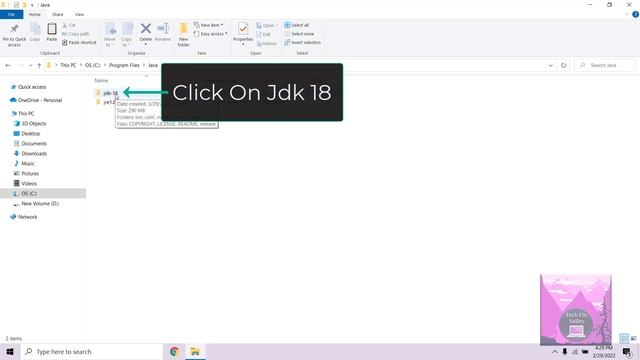Open Music in the sidebar
Viewport: 640px width, 360px height.
click(28, 163)
